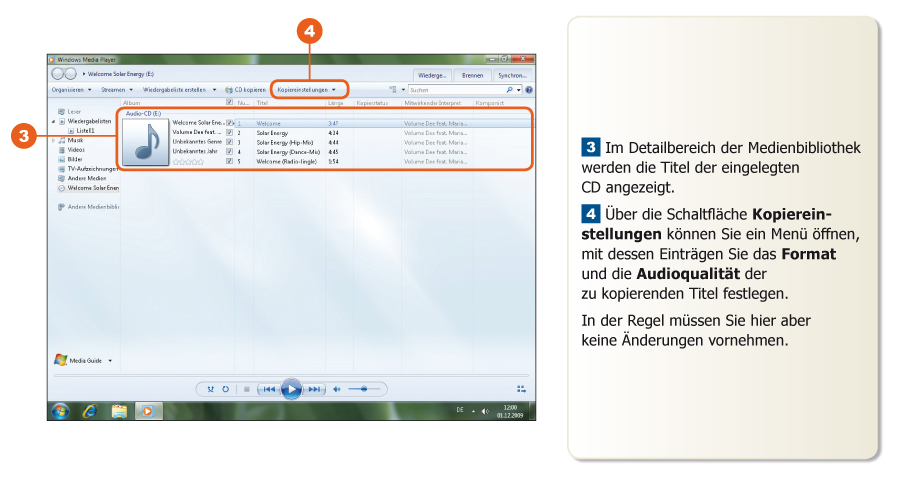This screenshot has width=900, height=480.
Task: Switch to Now Playing mode icon
Action: [x=520, y=388]
